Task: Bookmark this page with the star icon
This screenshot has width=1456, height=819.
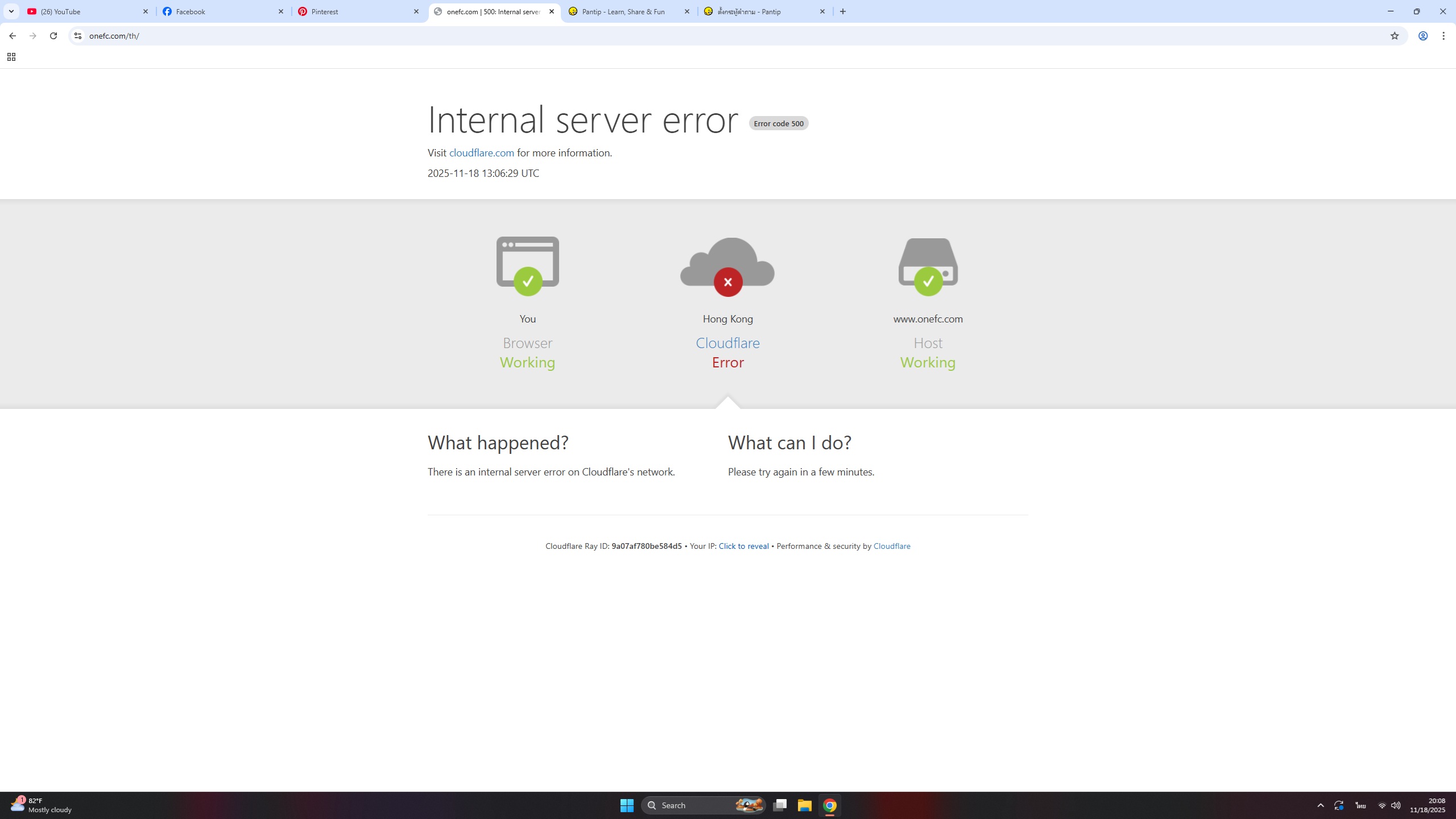Action: click(1394, 36)
